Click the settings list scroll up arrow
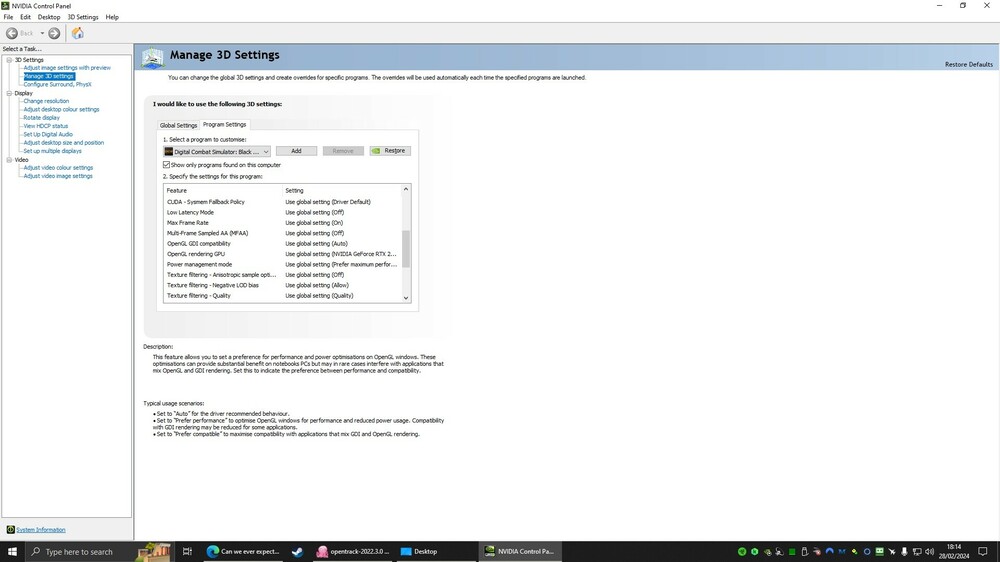This screenshot has width=1000, height=562. [x=406, y=189]
